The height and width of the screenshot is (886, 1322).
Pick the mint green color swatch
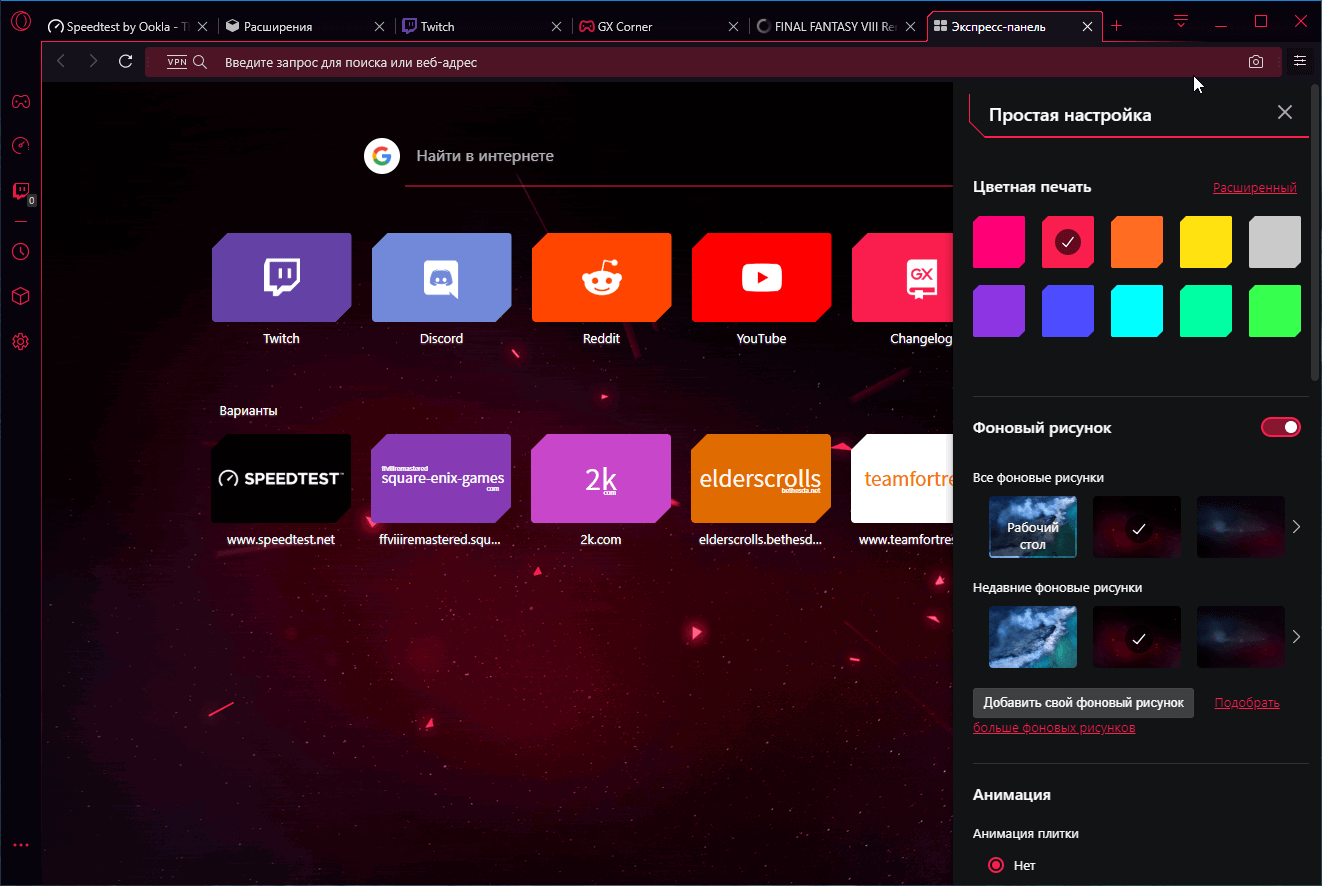(x=1206, y=311)
